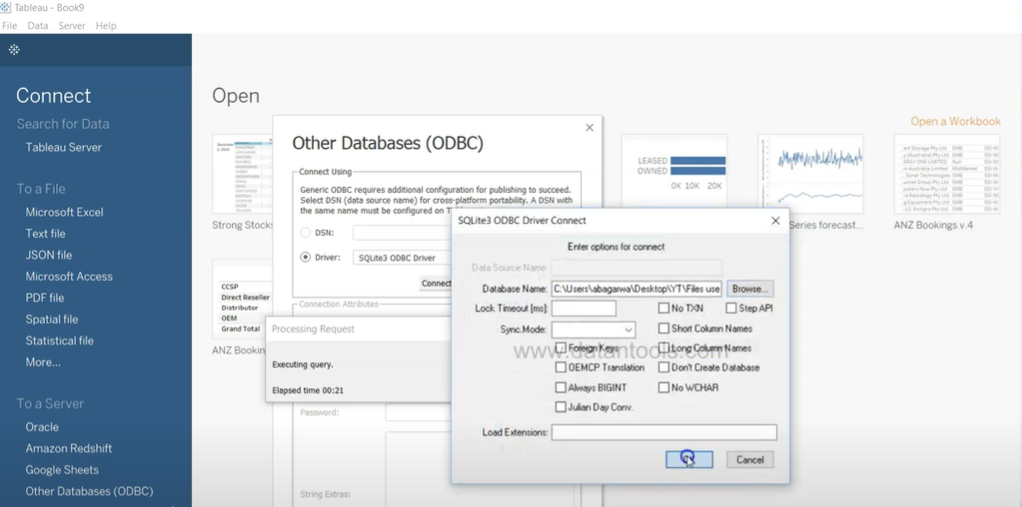The width and height of the screenshot is (1022, 507).
Task: Enable the No TXN checkbox
Action: [x=664, y=308]
